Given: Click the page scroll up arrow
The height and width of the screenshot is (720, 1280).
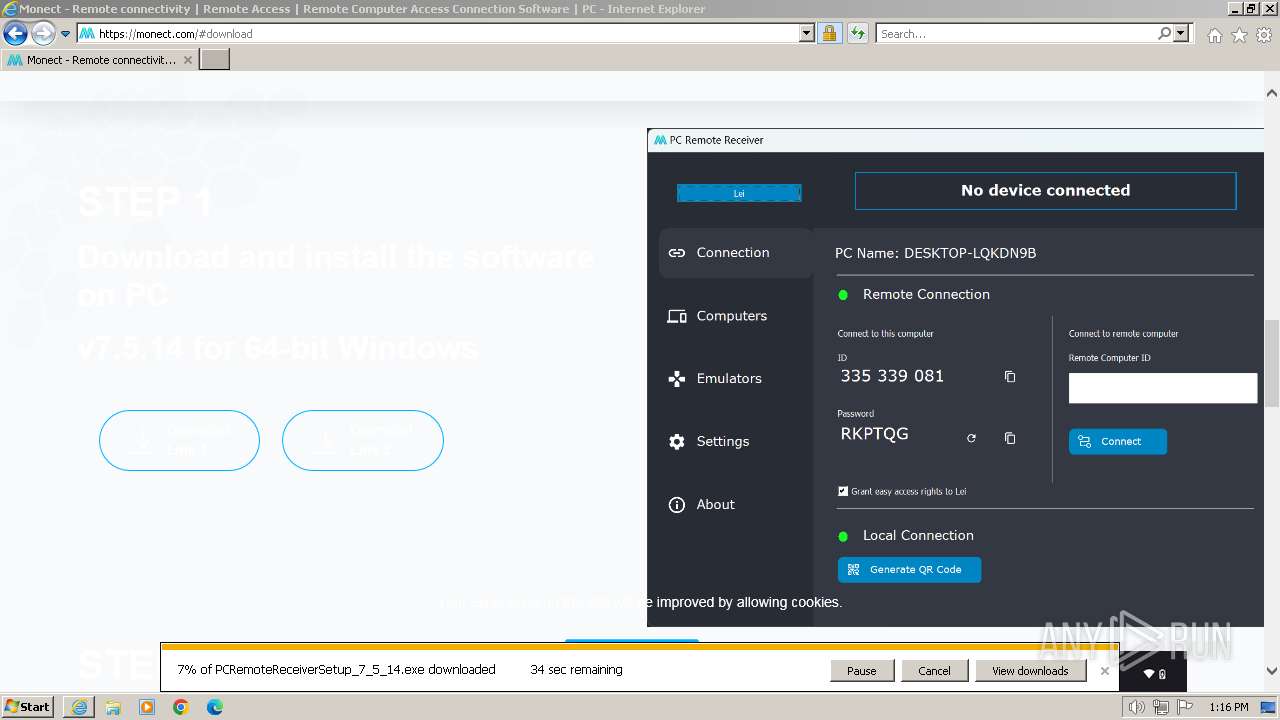Looking at the screenshot, I should tap(1272, 93).
